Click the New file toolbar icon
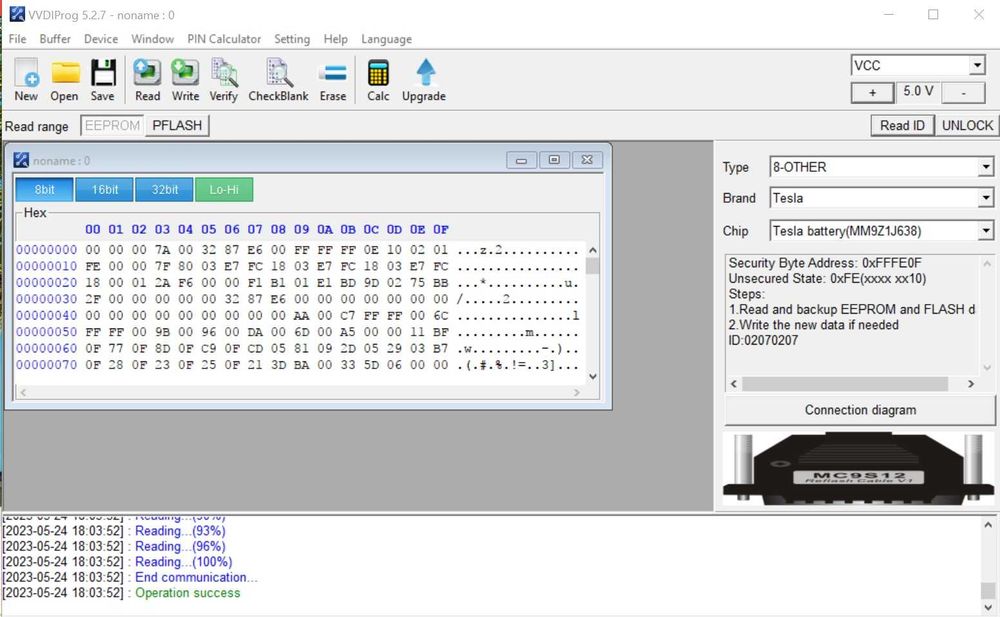1000x617 pixels. pyautogui.click(x=27, y=79)
